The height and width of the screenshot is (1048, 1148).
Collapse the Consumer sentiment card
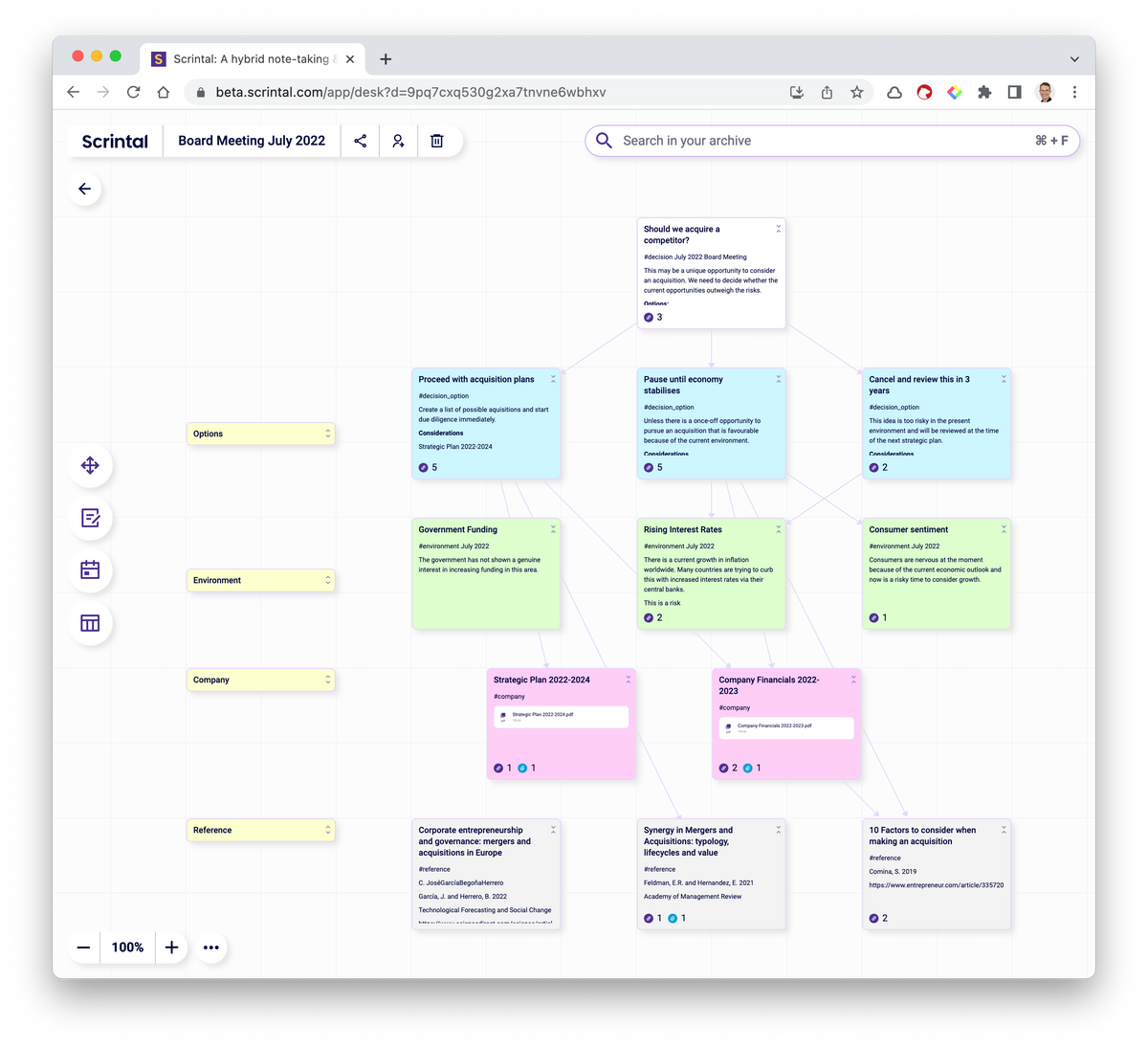[1003, 527]
